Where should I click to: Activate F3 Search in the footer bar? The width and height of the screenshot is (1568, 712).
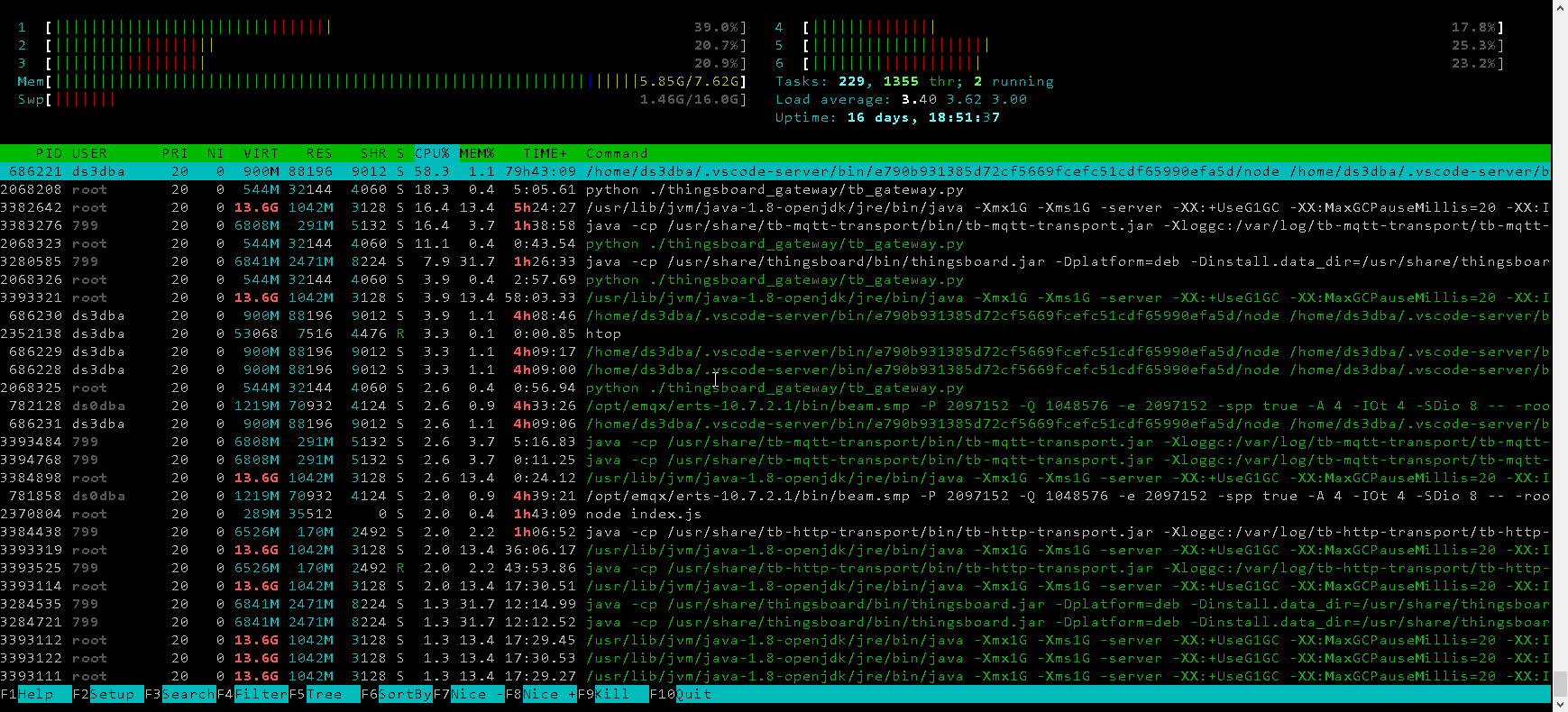[180, 694]
